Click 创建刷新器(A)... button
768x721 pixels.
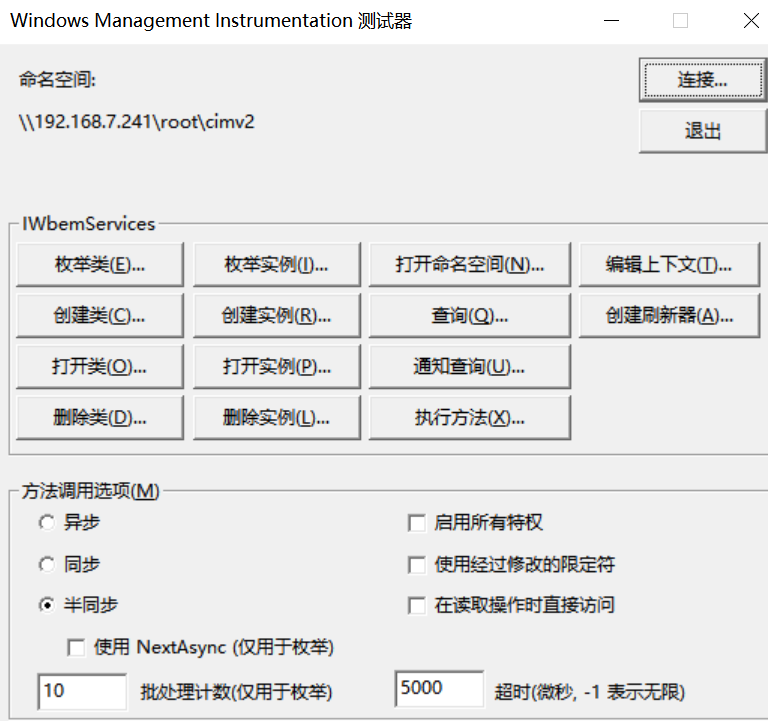pos(669,315)
